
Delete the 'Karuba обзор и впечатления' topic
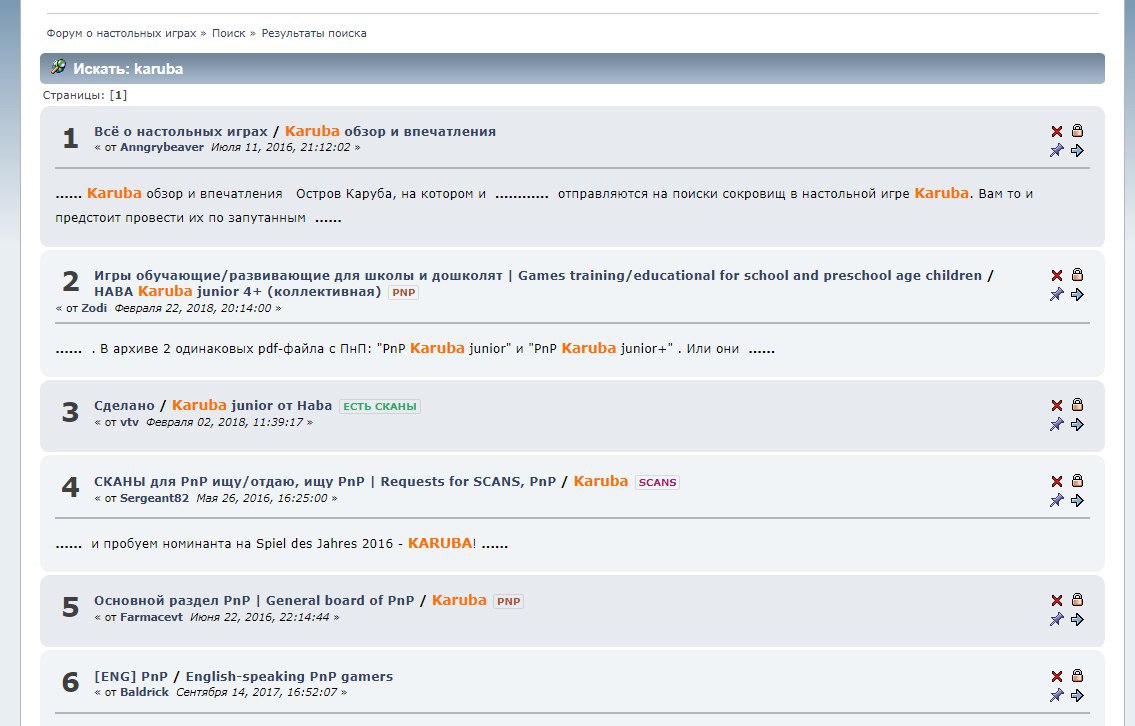click(x=1057, y=131)
